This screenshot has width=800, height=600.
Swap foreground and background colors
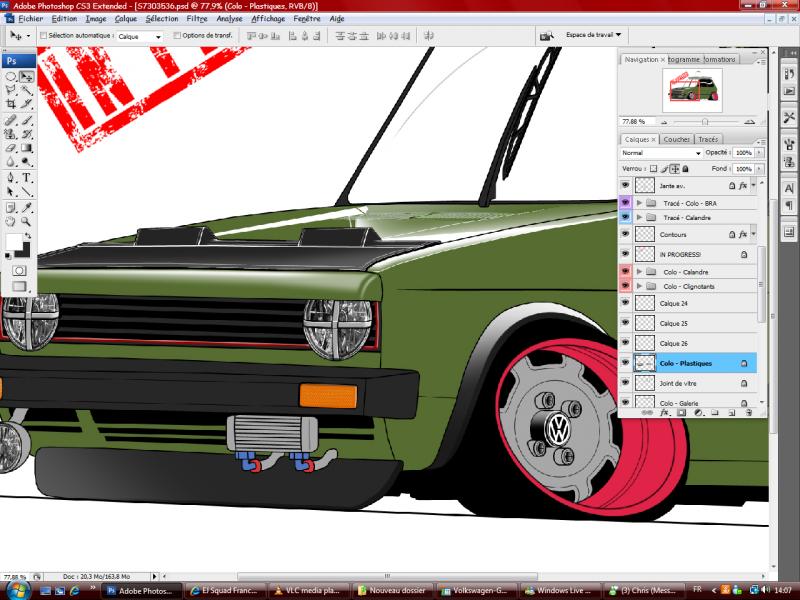tap(28, 236)
